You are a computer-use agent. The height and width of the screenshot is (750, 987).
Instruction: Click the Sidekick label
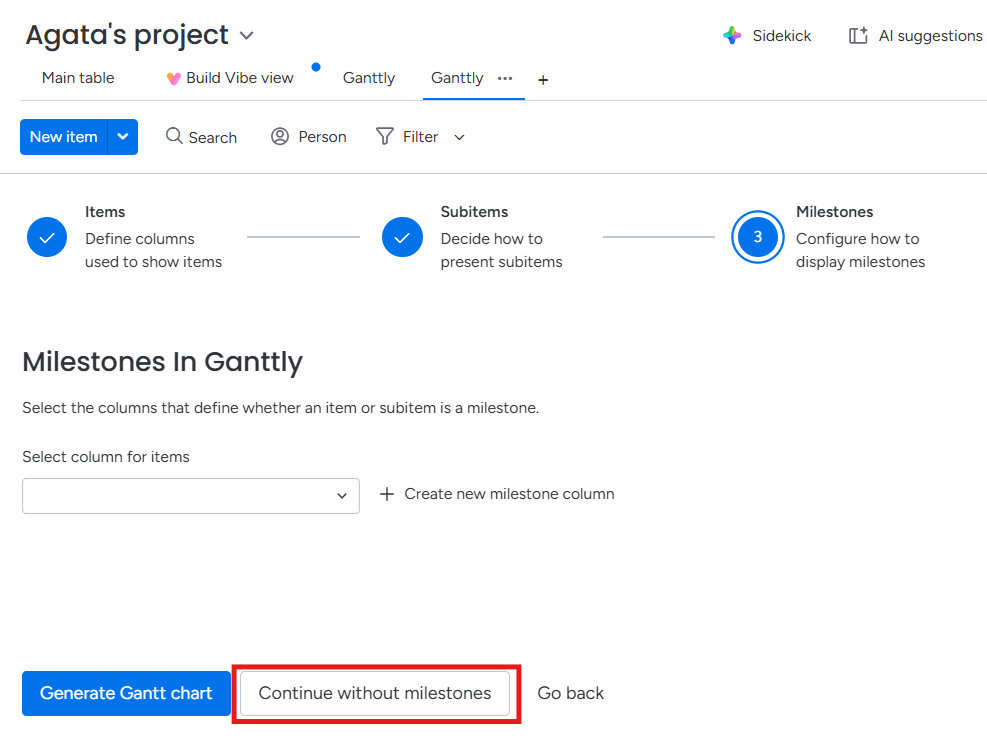point(782,36)
